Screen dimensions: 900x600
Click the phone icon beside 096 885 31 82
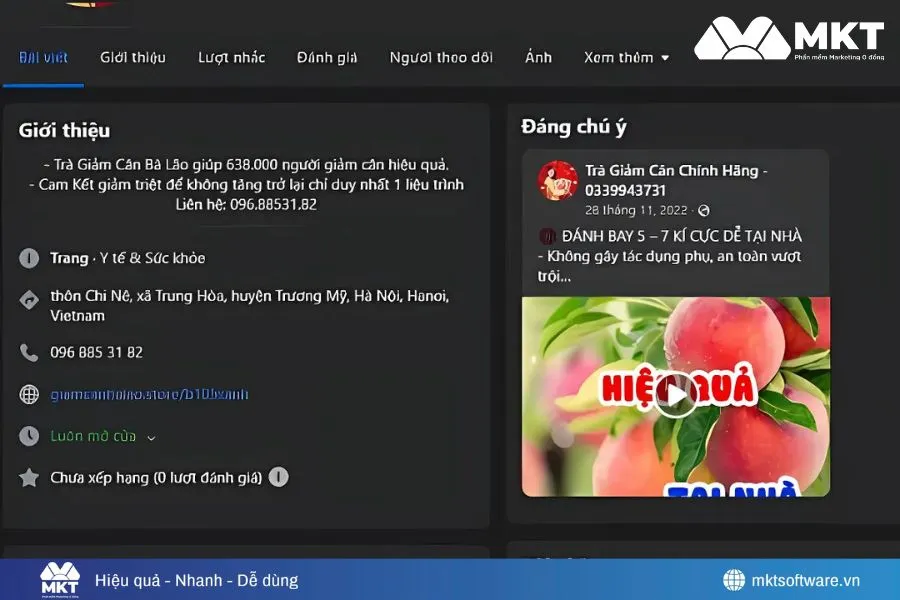tap(27, 352)
